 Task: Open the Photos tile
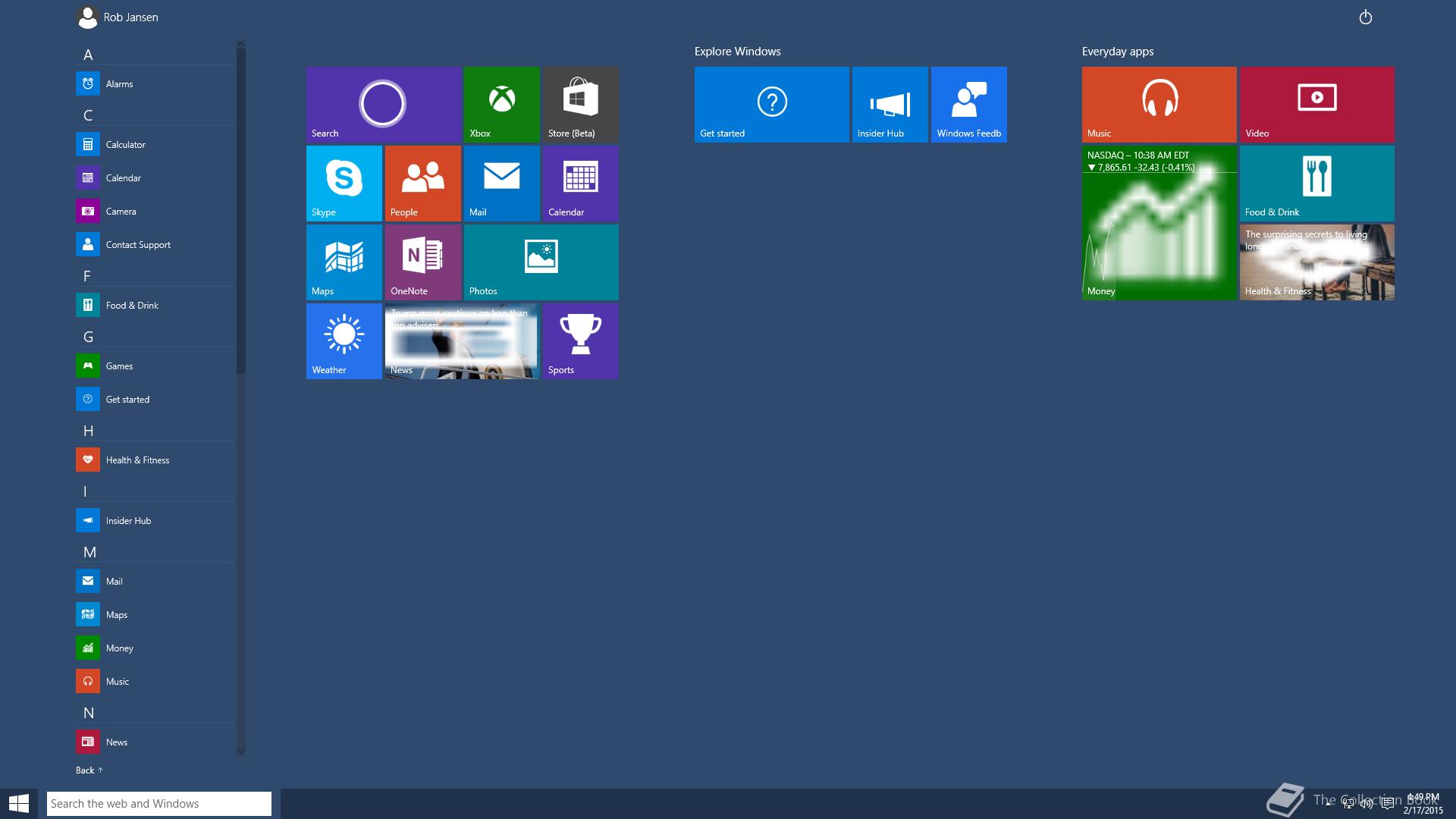pos(541,262)
